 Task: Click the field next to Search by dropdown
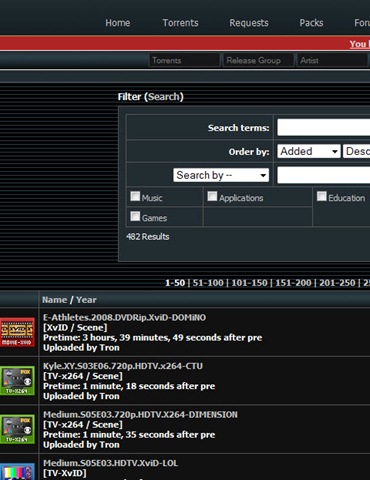click(323, 175)
